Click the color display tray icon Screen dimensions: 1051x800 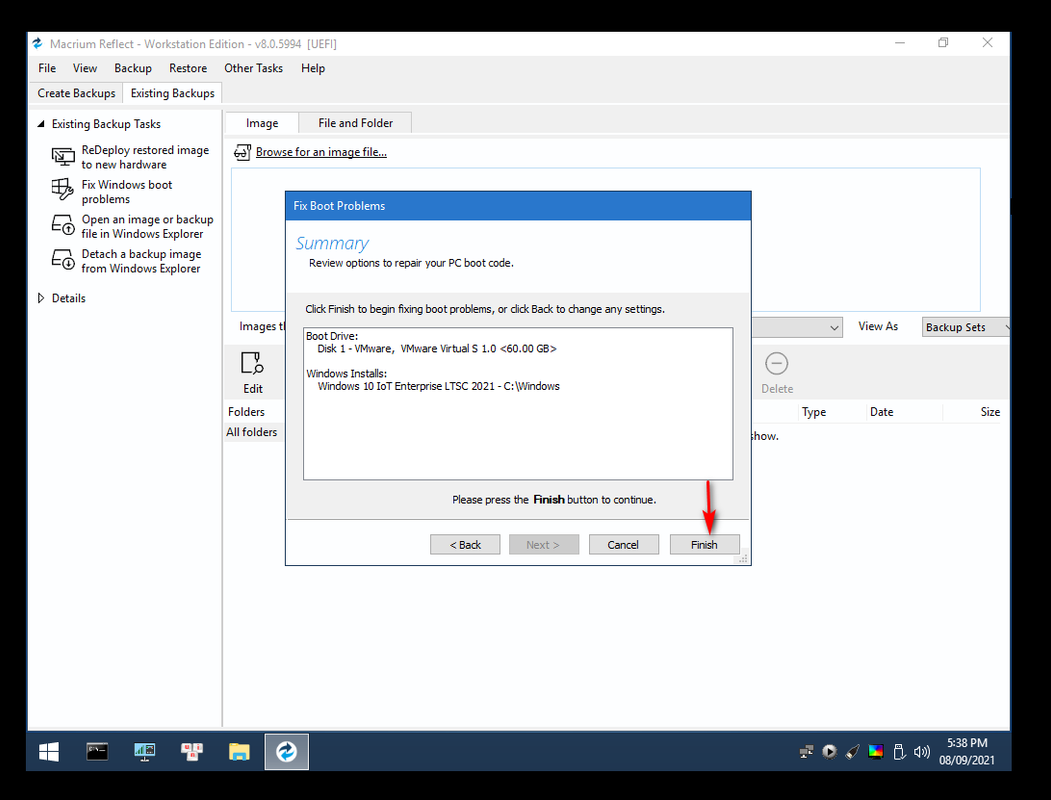875,752
